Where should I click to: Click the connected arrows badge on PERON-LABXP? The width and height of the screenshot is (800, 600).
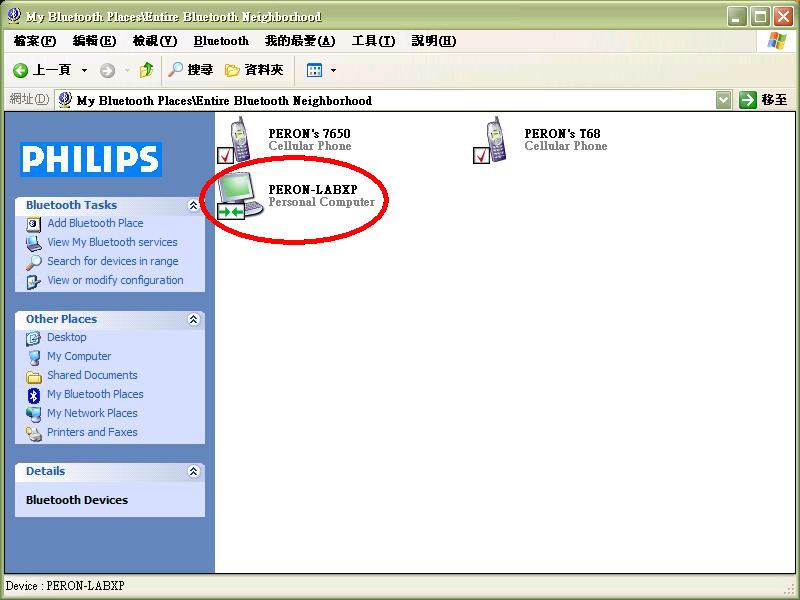tap(230, 211)
